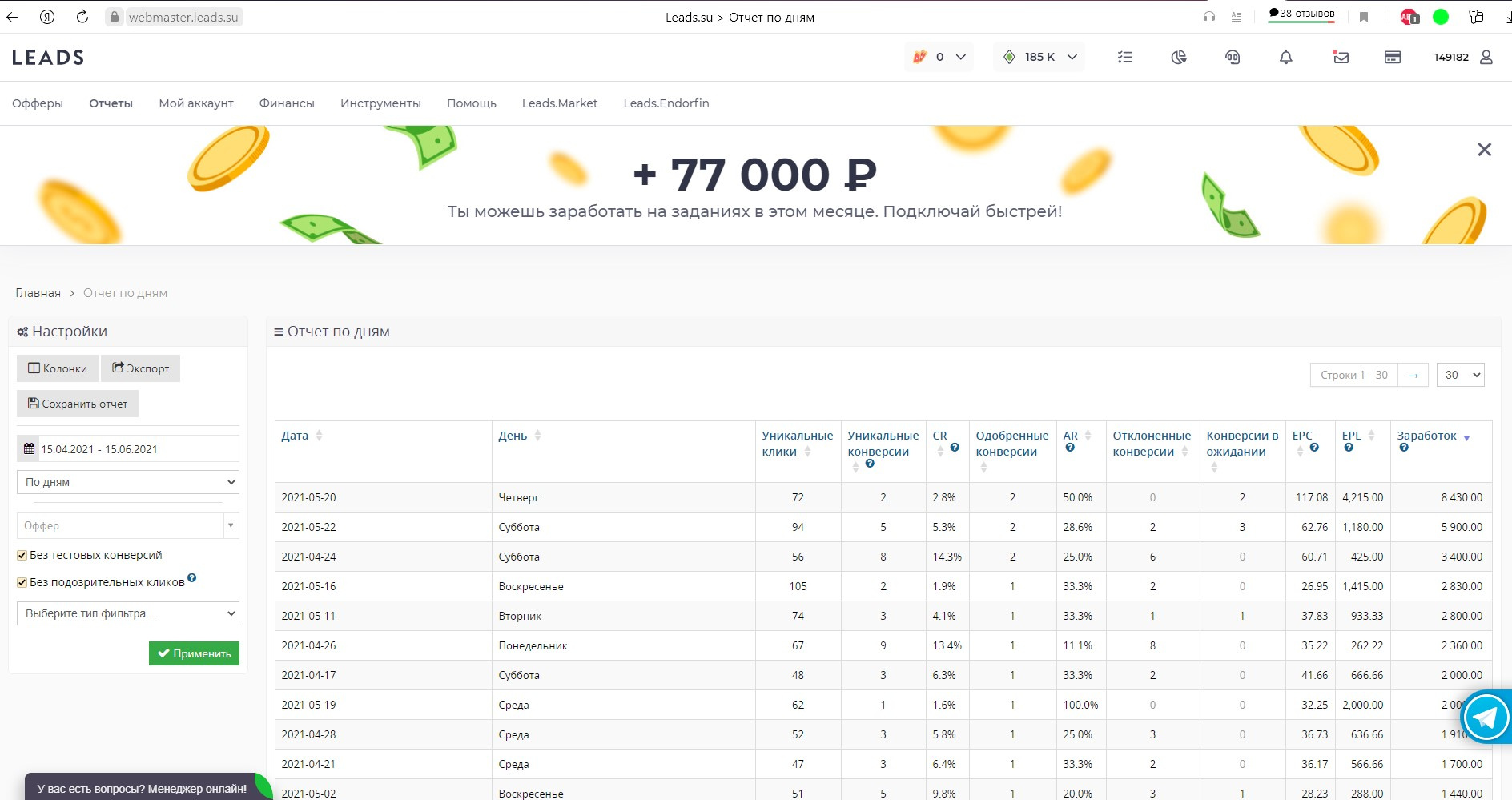Click the help icon under Заработок column
The height and width of the screenshot is (800, 1512).
click(x=1404, y=448)
